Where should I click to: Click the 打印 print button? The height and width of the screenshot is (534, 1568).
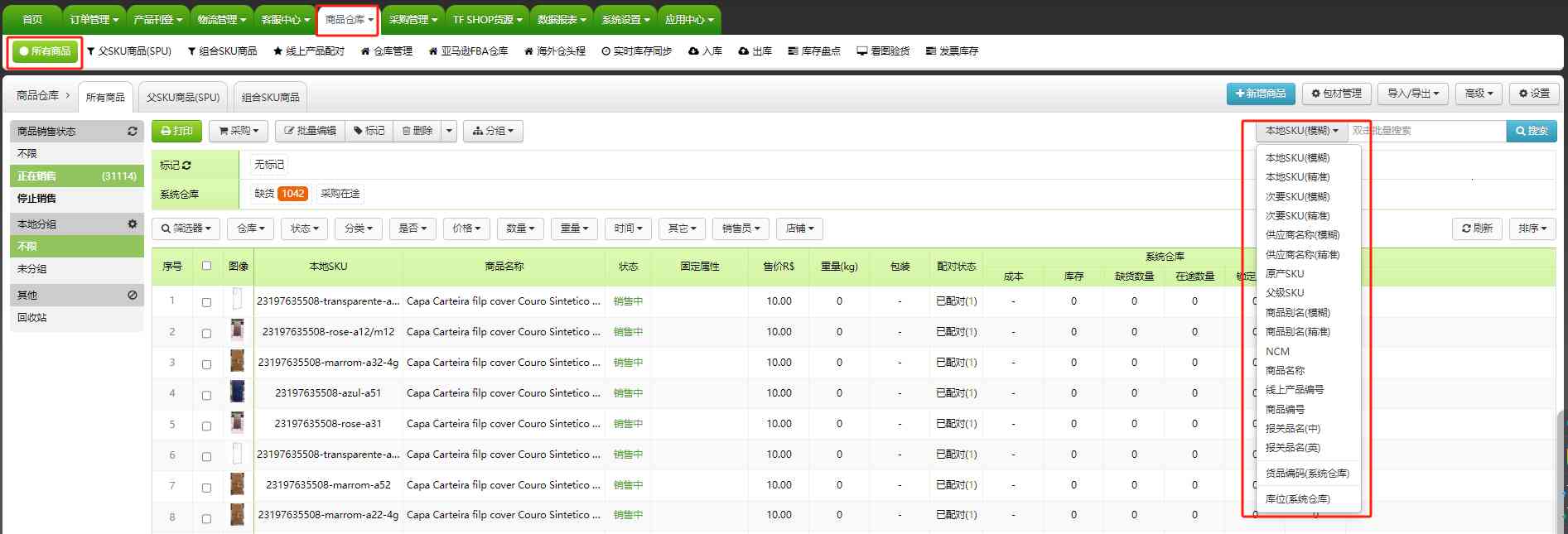tap(176, 131)
